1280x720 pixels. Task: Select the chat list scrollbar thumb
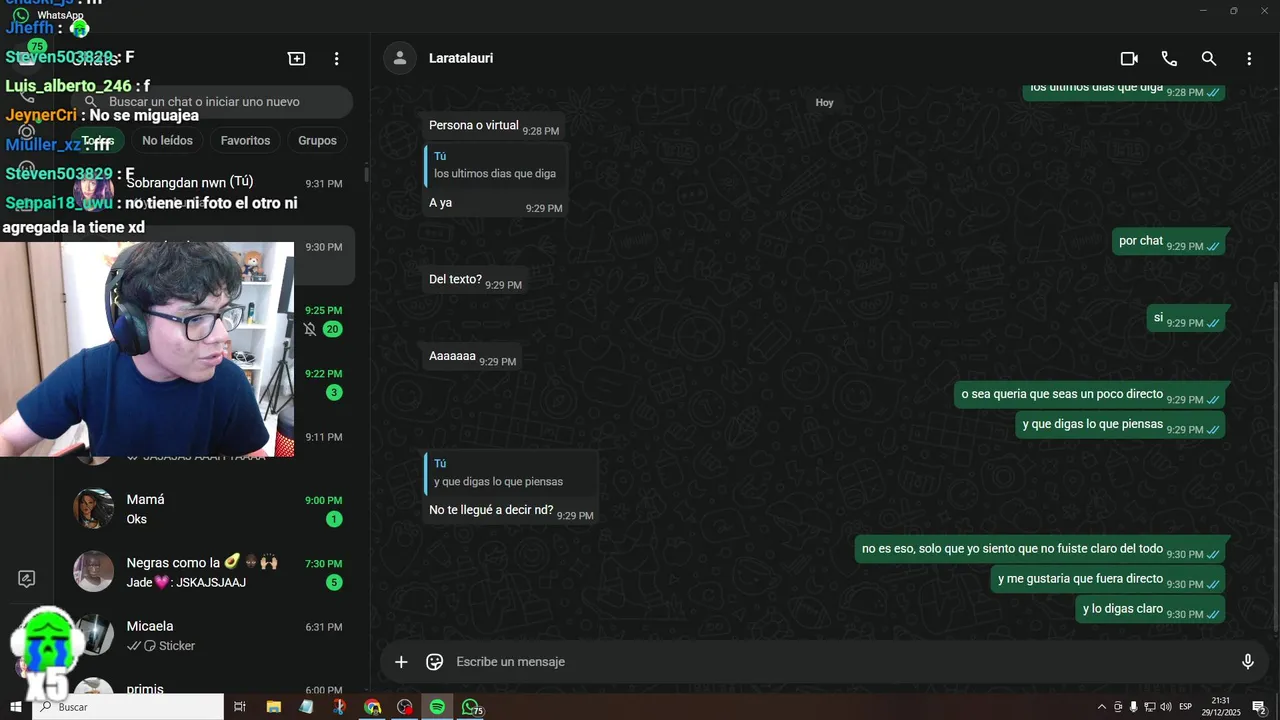[365, 174]
